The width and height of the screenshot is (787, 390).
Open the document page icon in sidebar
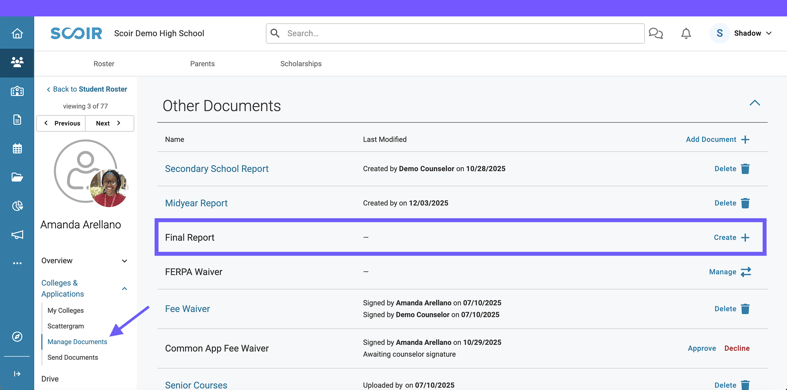click(x=17, y=119)
